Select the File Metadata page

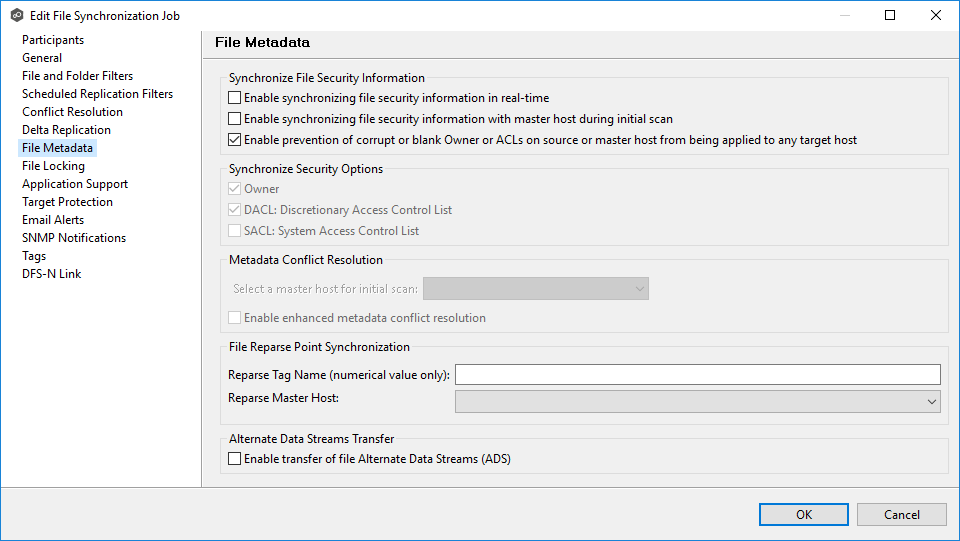(58, 147)
